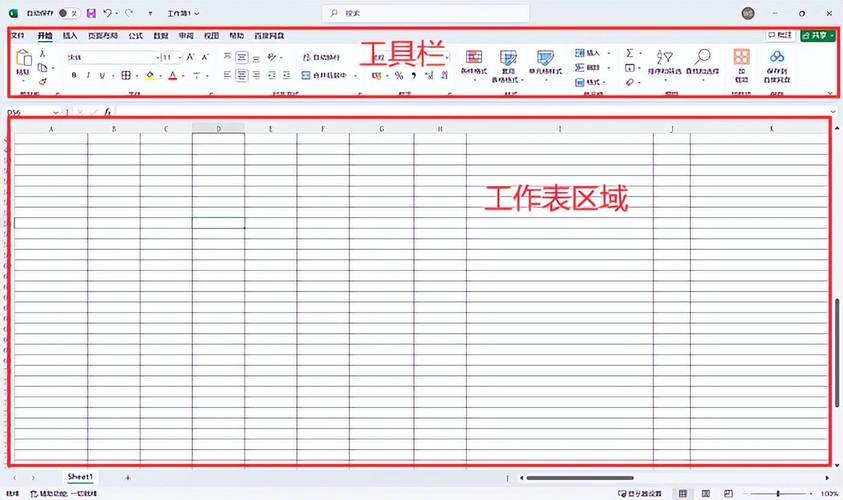This screenshot has width=843, height=500.
Task: Apply yellow fill color bucket
Action: coord(150,76)
